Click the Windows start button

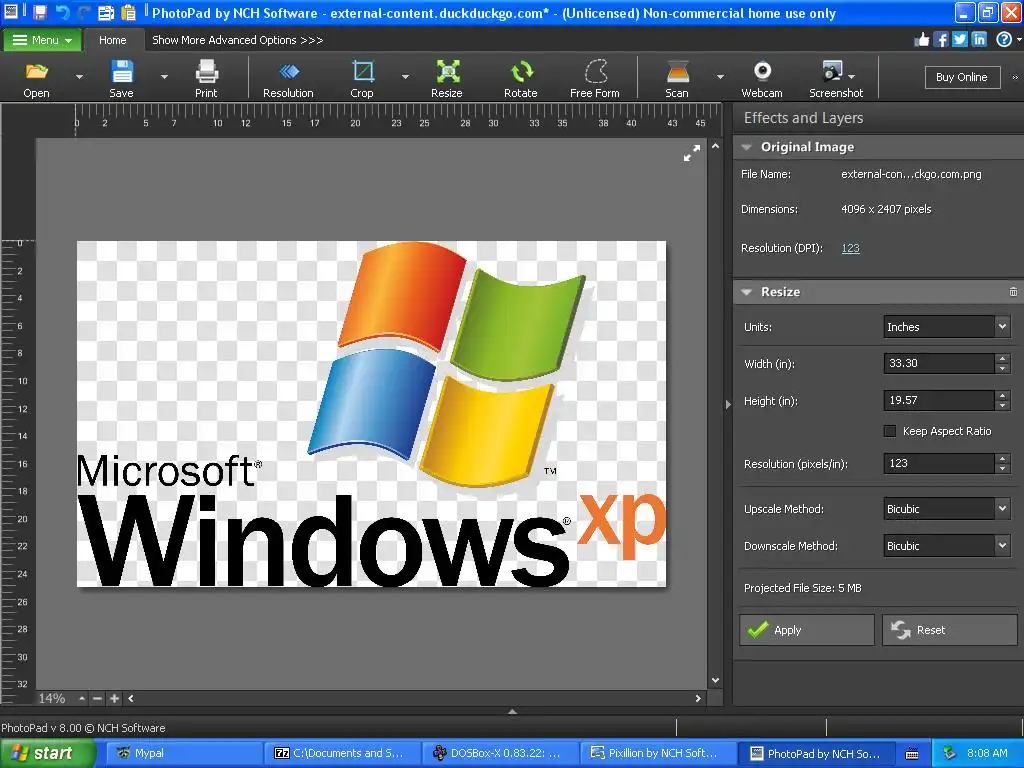[x=46, y=754]
